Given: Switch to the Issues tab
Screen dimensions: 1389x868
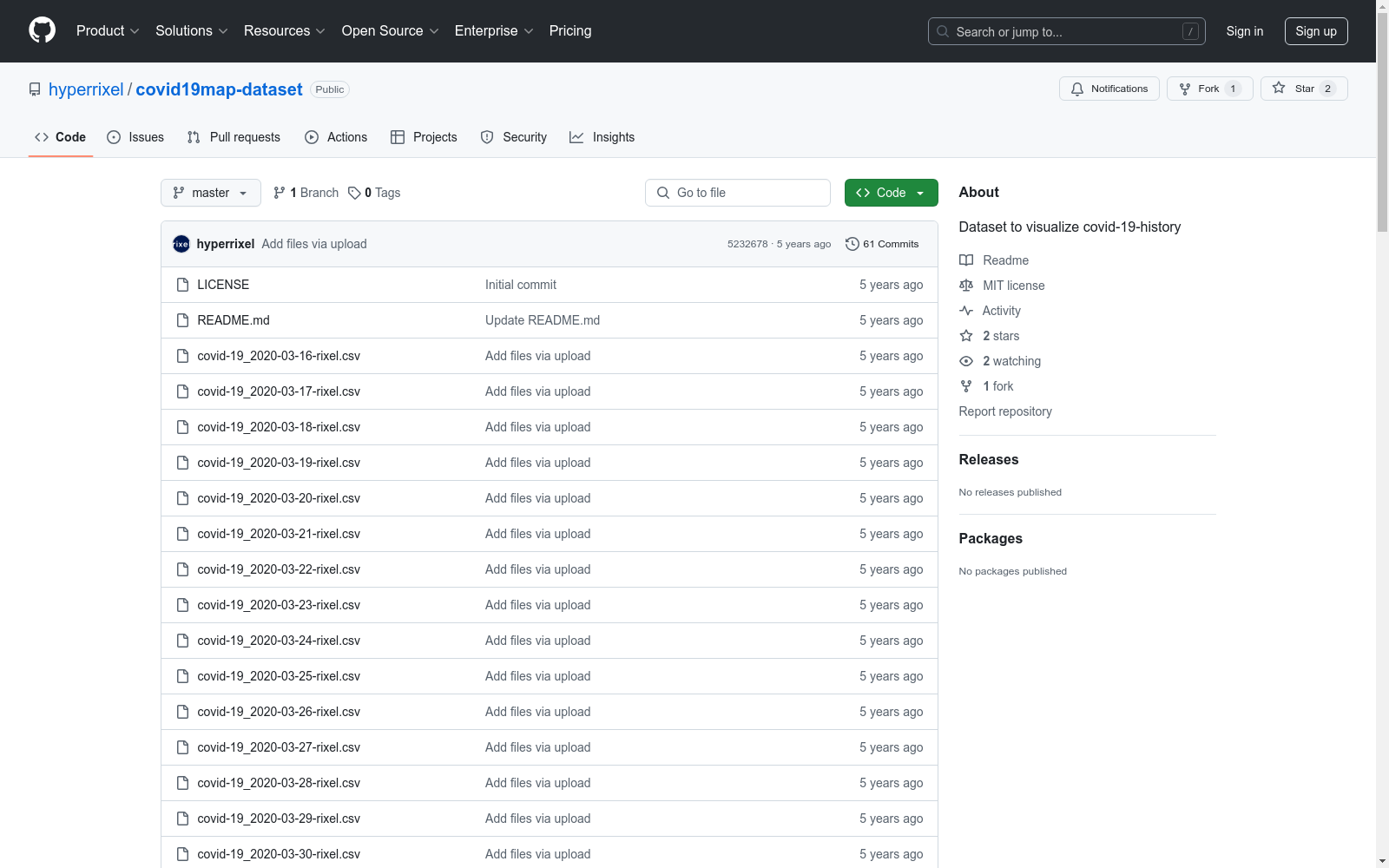Looking at the screenshot, I should [135, 137].
